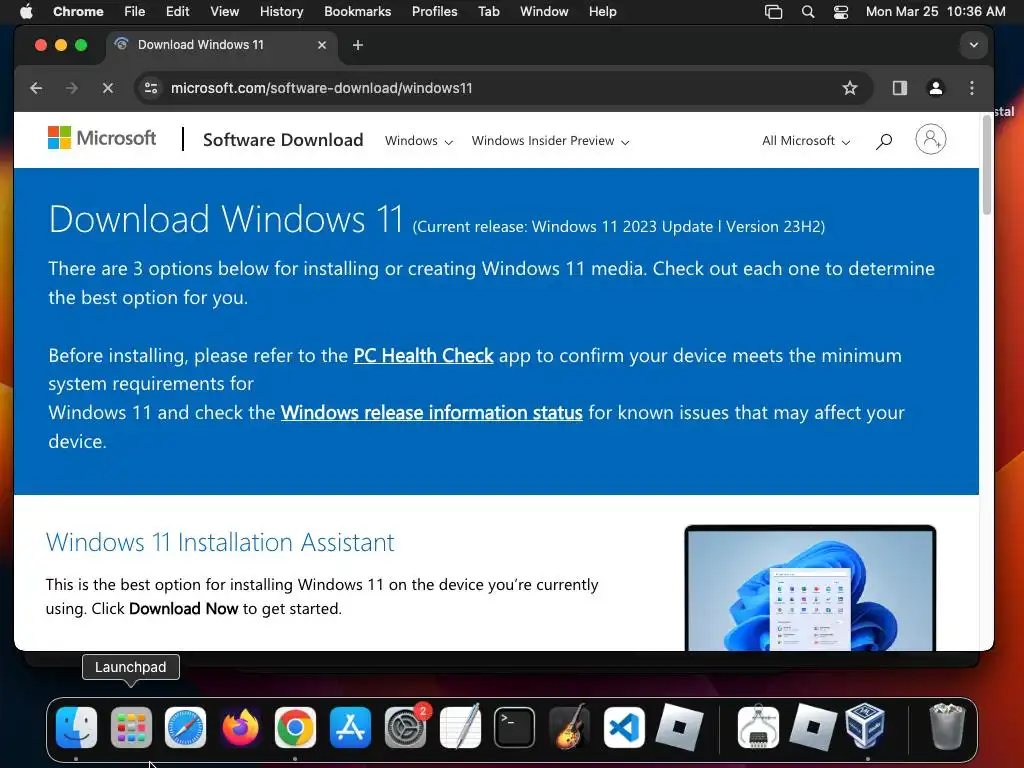
Task: Click the address bar URL
Action: click(321, 88)
